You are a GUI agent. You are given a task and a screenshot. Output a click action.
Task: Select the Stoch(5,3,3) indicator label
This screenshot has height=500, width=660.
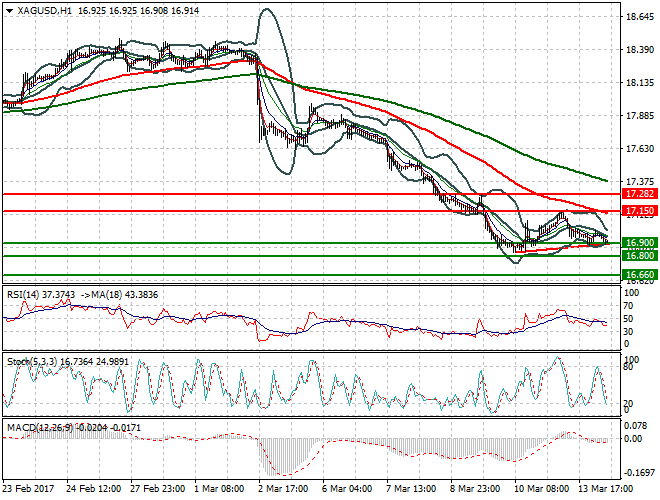click(x=32, y=362)
